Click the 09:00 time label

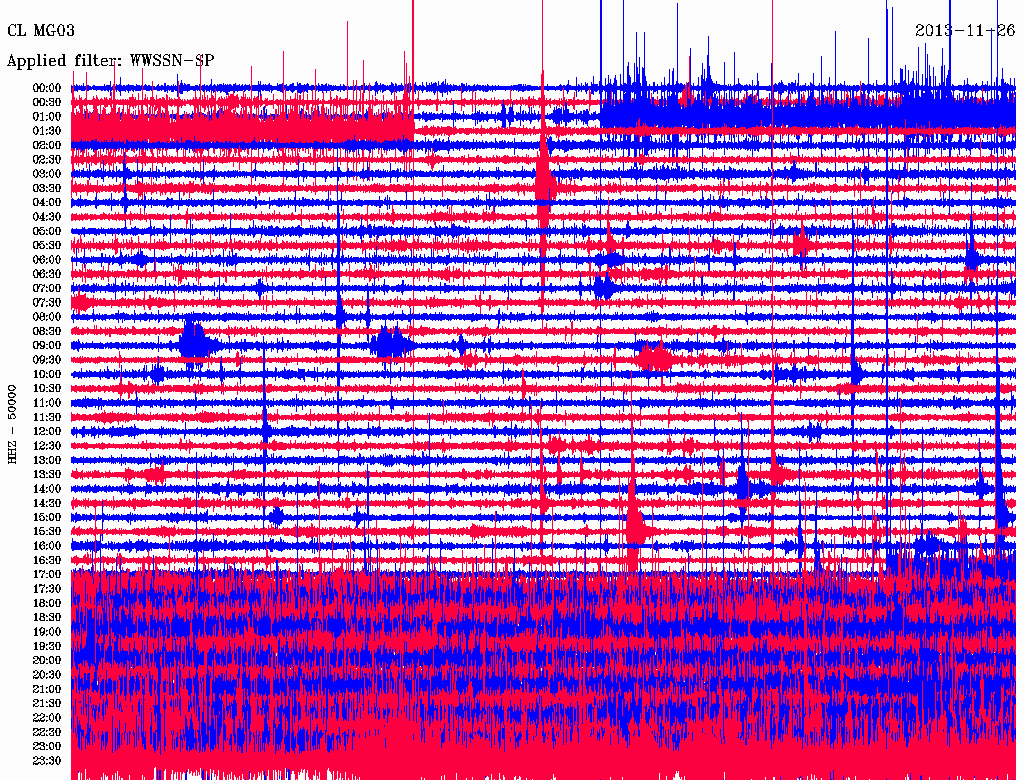click(47, 346)
